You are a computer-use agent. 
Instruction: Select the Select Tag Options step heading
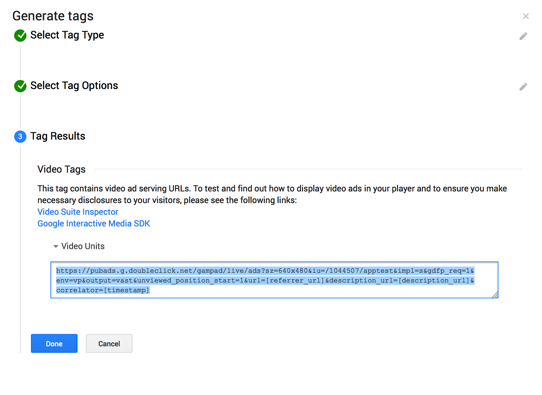click(x=74, y=86)
